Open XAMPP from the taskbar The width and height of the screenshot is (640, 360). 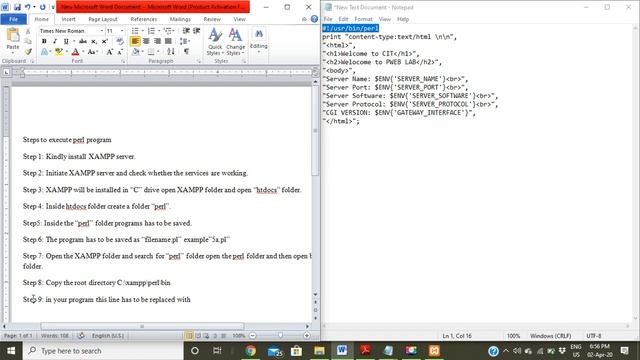(434, 351)
